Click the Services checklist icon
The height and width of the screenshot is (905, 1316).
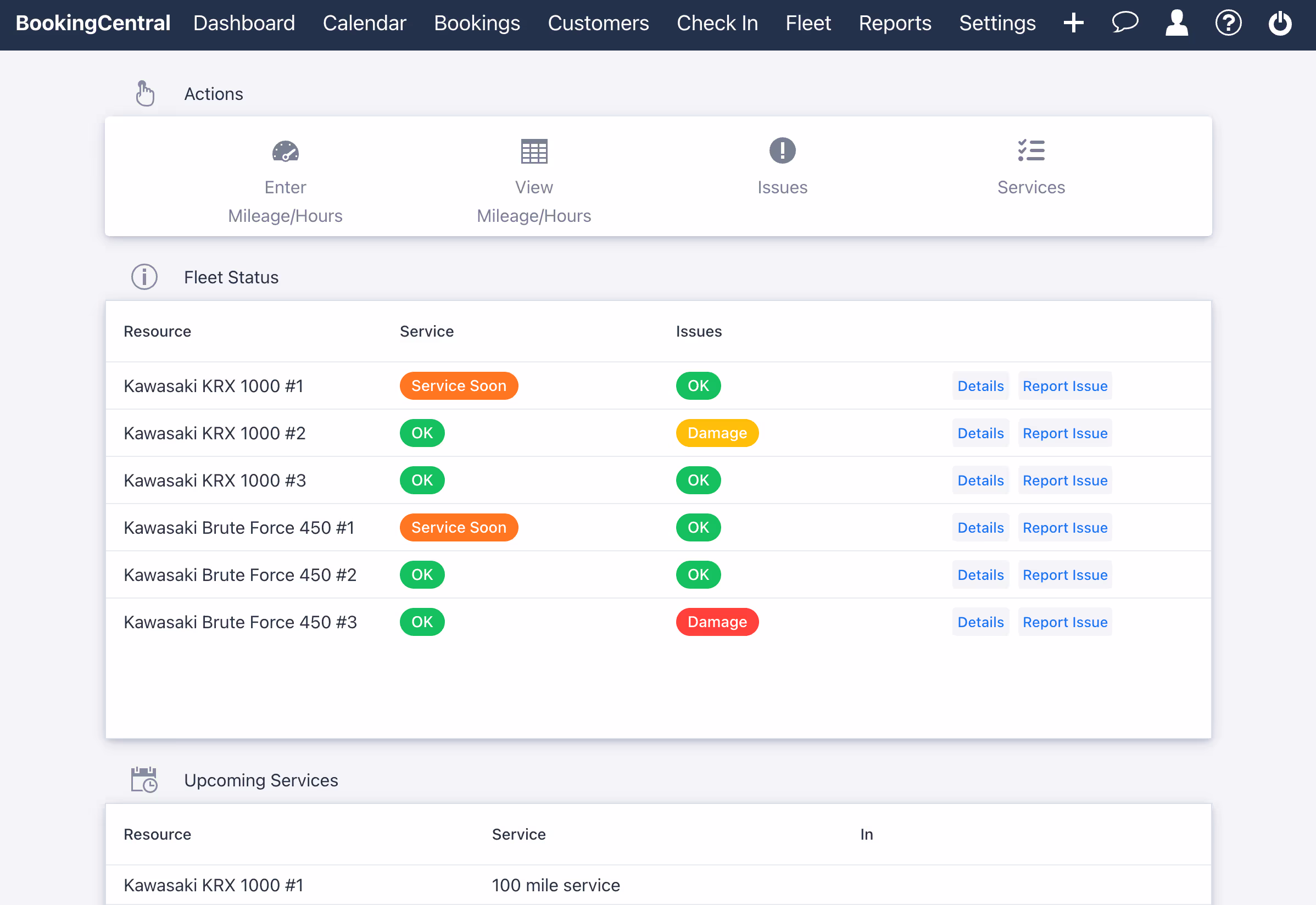1031,151
